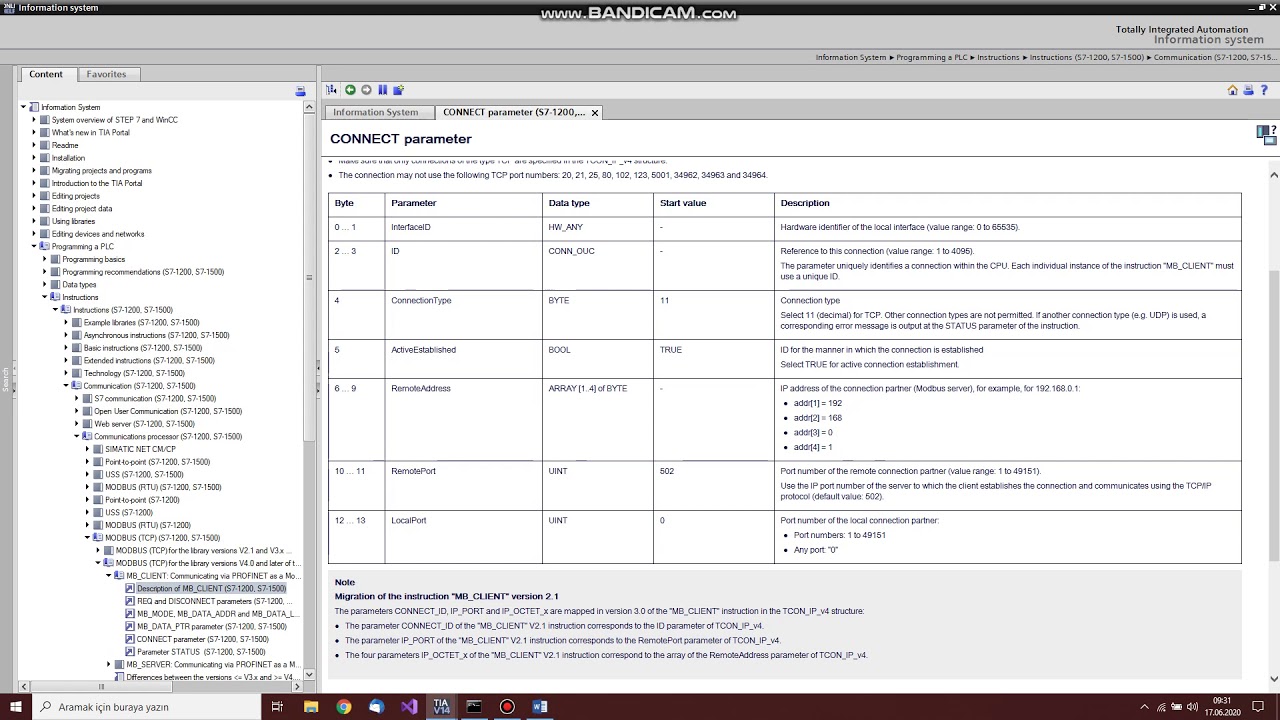
Task: Click the ActiveEstablished parameter cell
Action: [x=464, y=358]
